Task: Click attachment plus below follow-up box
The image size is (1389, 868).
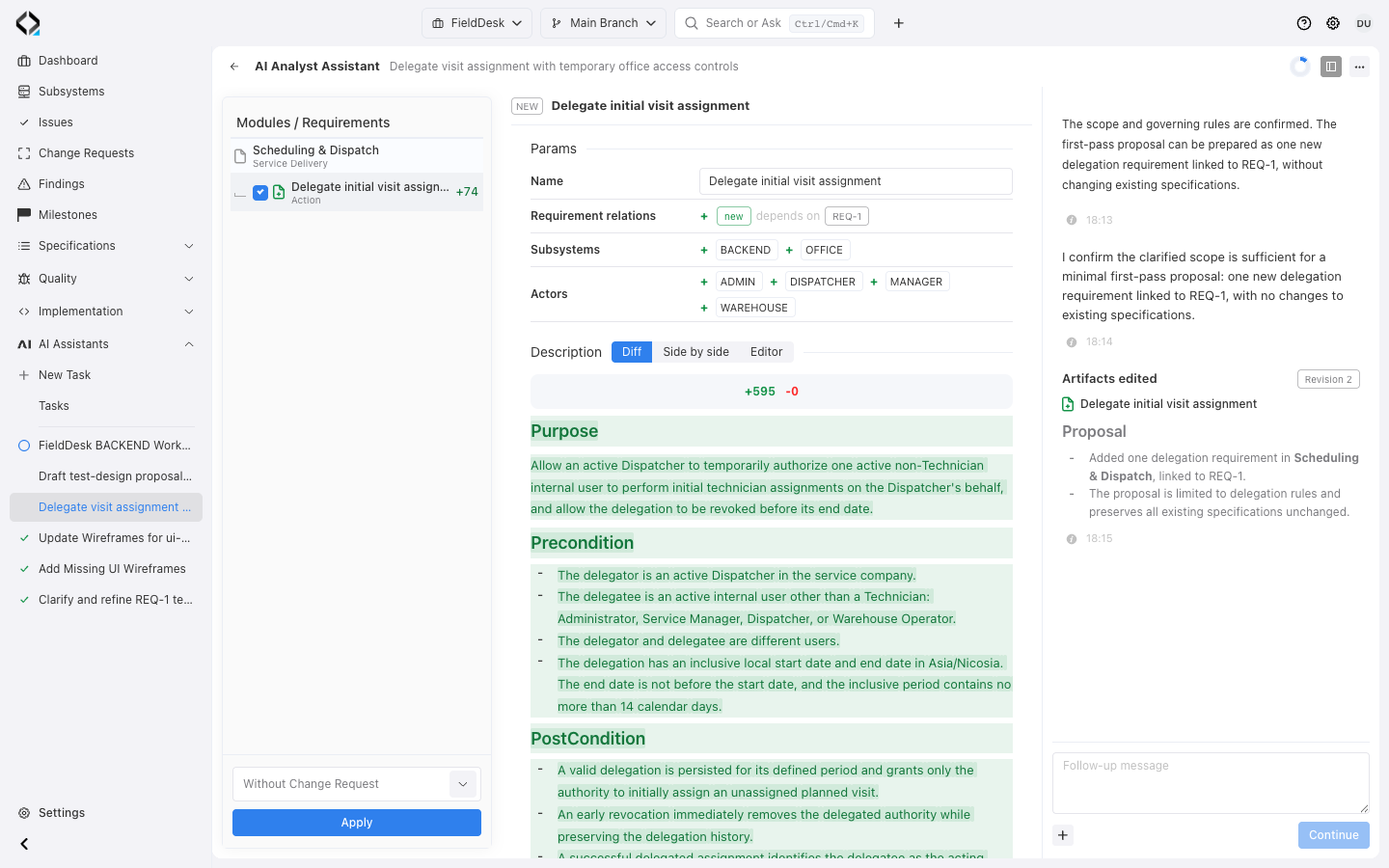Action: pos(1063,835)
